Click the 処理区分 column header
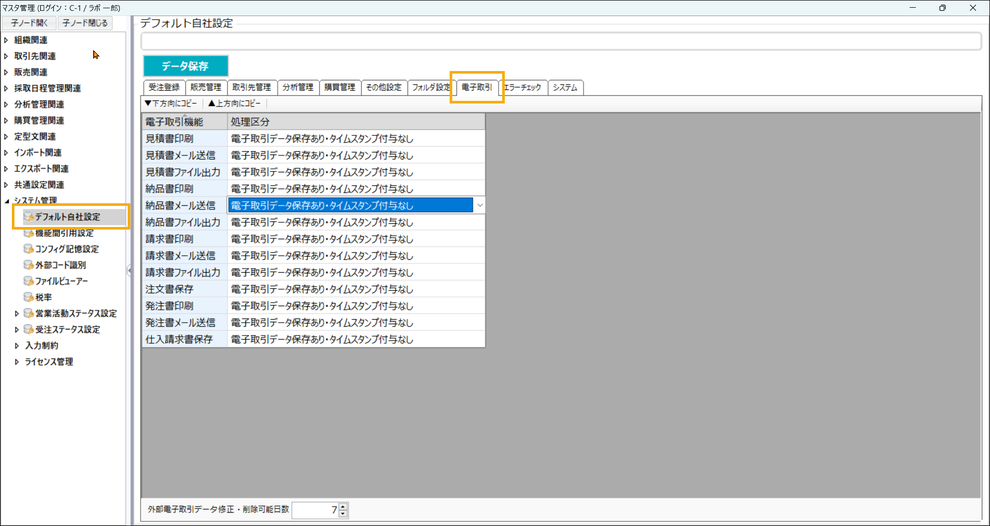Screen dimensions: 990x526 pos(356,122)
